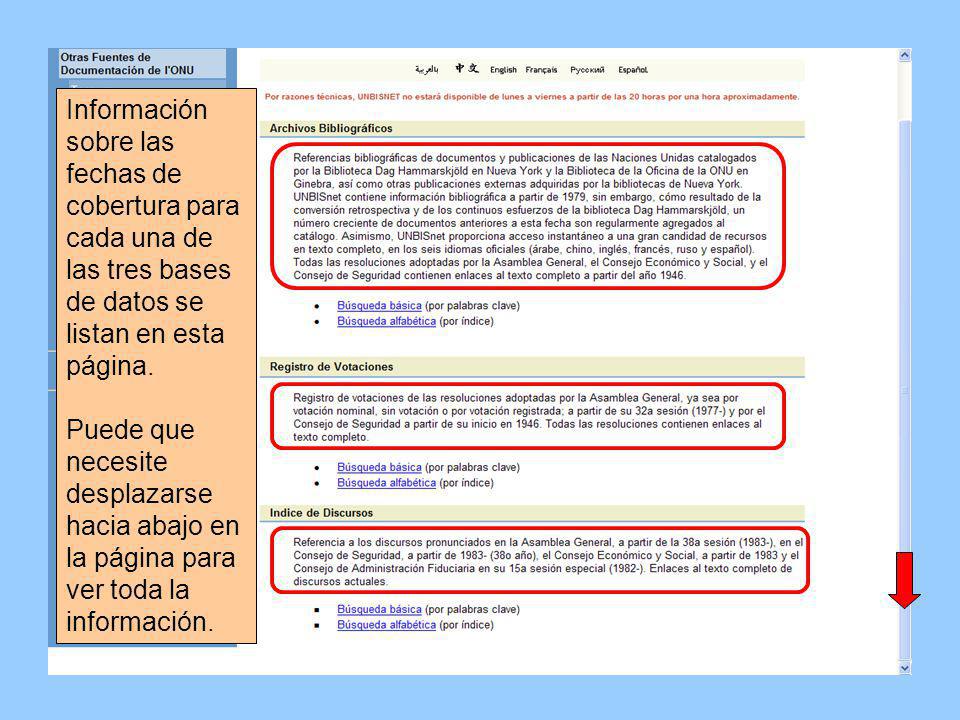Click the vertical scrollbar thumb
Screen dimensions: 960x720
(905, 392)
